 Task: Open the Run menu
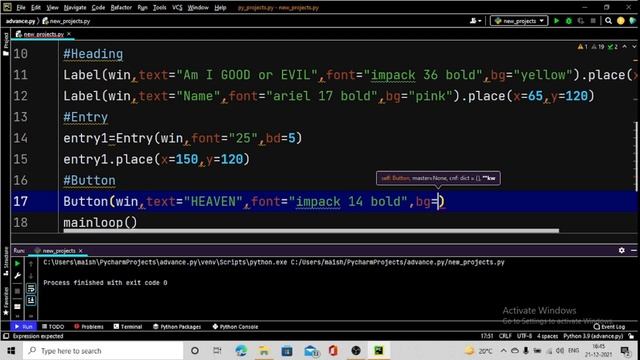coord(142,7)
